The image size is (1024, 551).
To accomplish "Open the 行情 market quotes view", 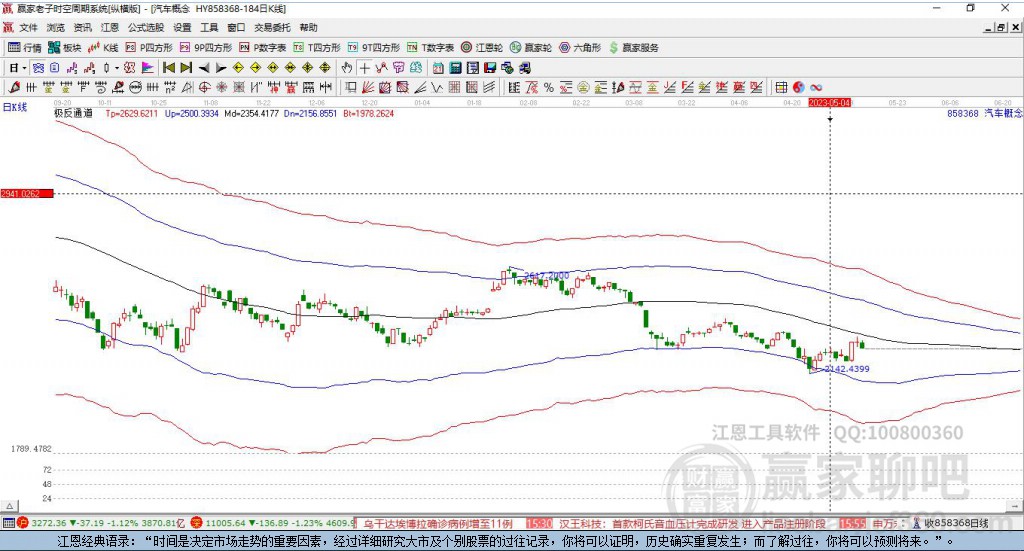I will pyautogui.click(x=24, y=48).
